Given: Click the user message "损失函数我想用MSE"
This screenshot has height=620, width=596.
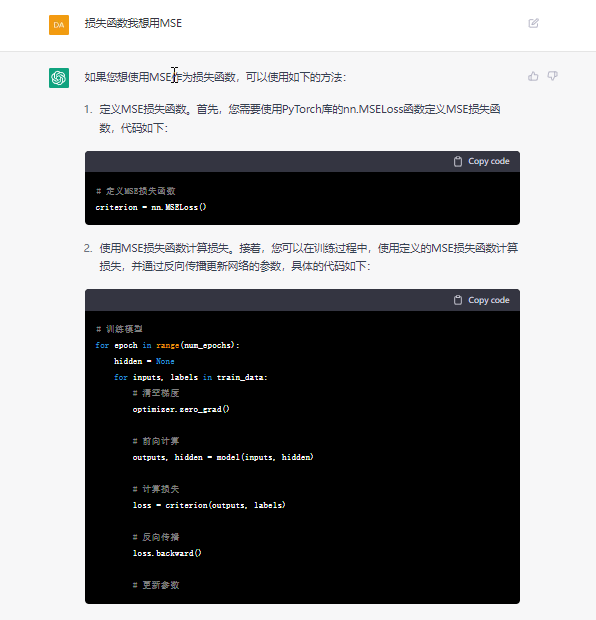Looking at the screenshot, I should [133, 23].
